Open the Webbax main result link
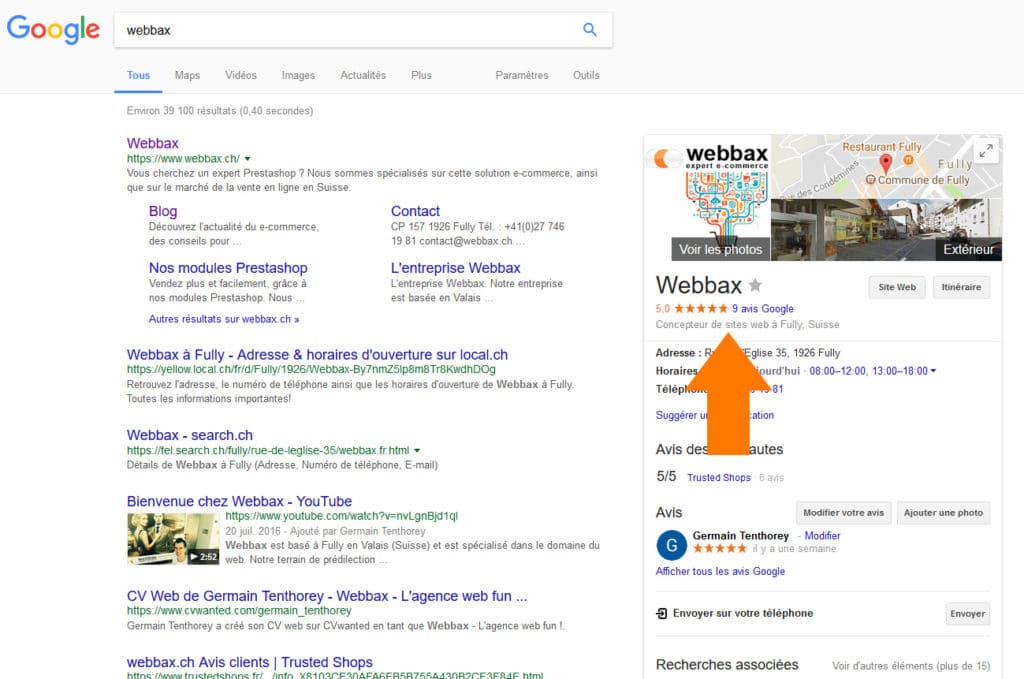This screenshot has height=679, width=1024. coord(152,143)
